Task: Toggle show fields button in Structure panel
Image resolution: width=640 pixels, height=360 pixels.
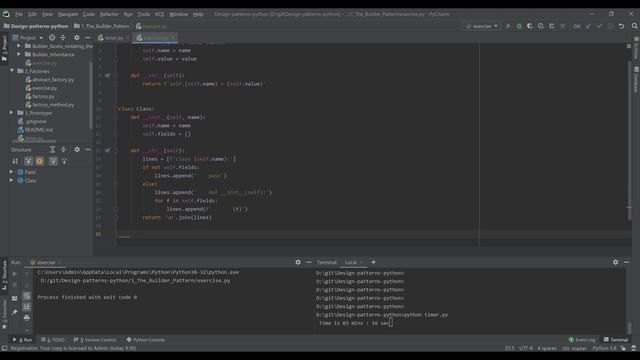Action: [28, 161]
